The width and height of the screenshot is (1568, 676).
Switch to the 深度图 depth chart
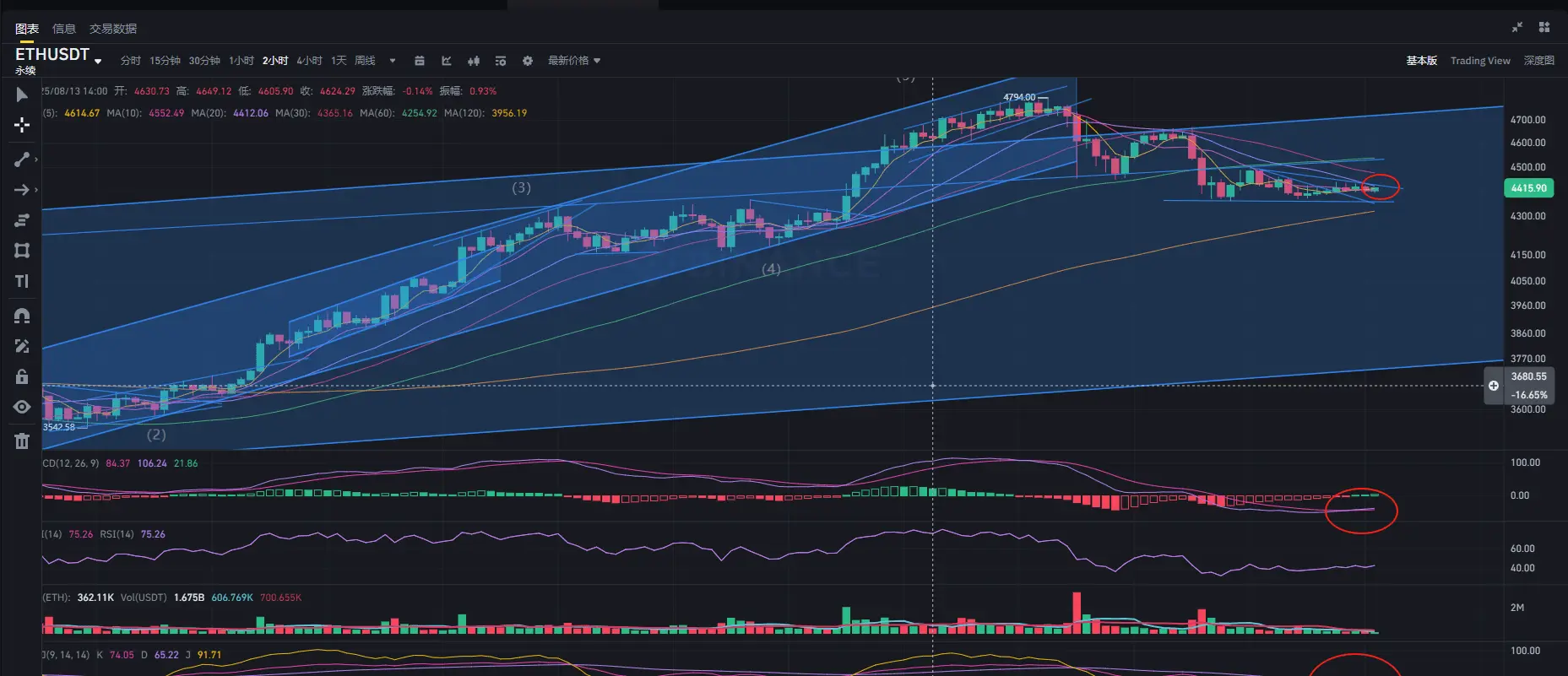[x=1539, y=61]
